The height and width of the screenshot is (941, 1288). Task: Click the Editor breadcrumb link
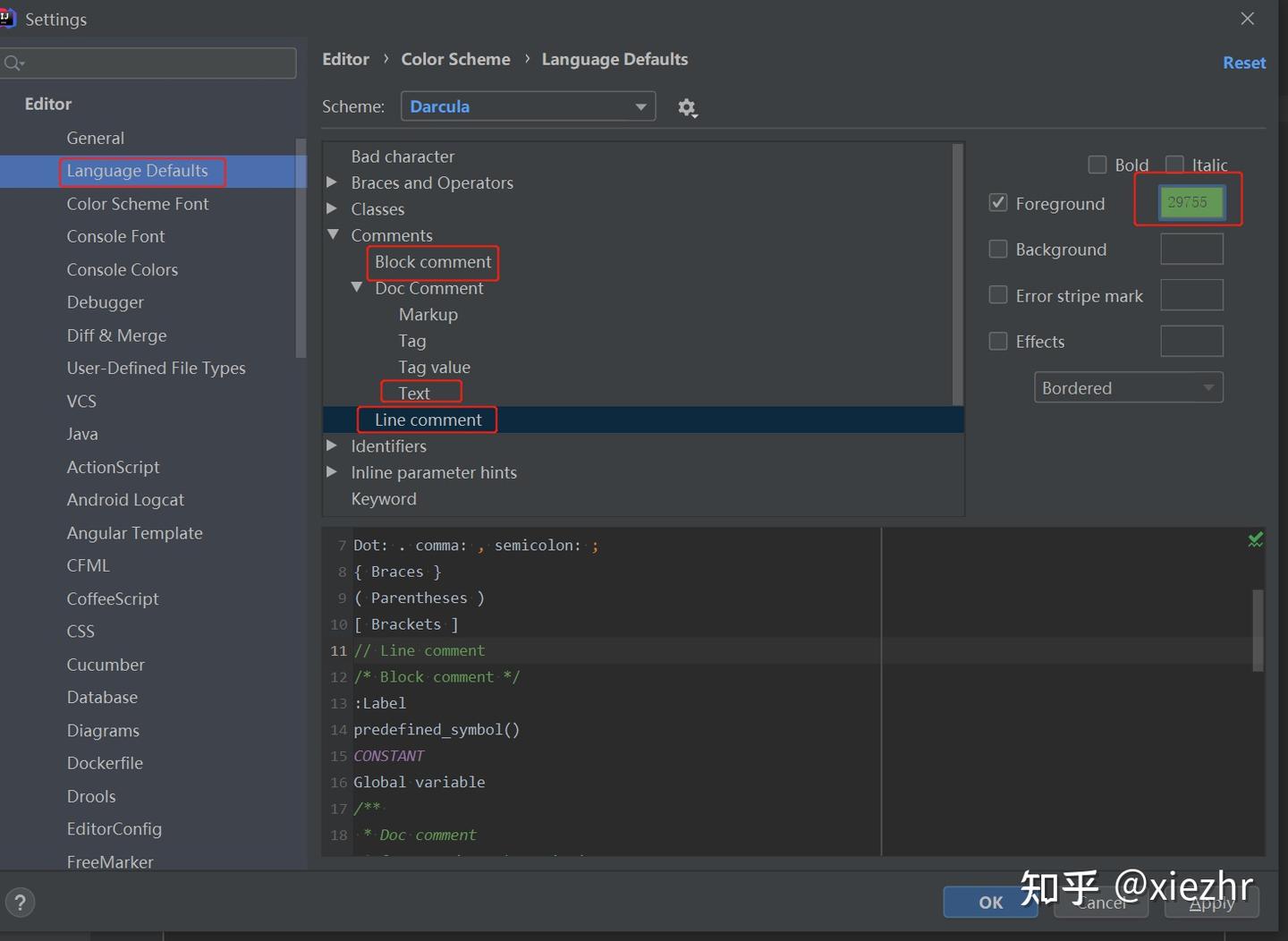point(345,59)
